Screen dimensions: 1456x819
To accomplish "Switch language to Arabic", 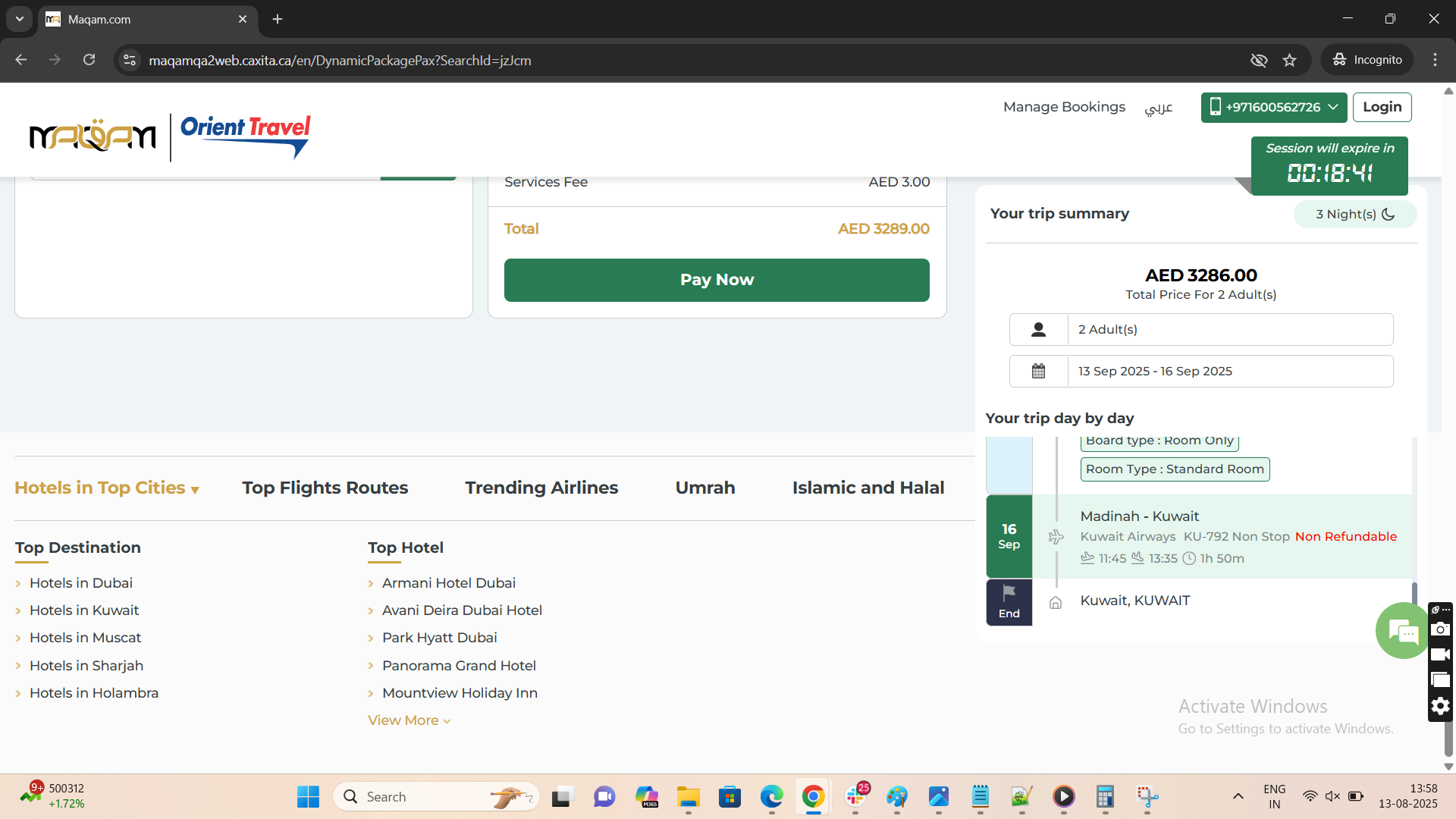I will point(1158,108).
